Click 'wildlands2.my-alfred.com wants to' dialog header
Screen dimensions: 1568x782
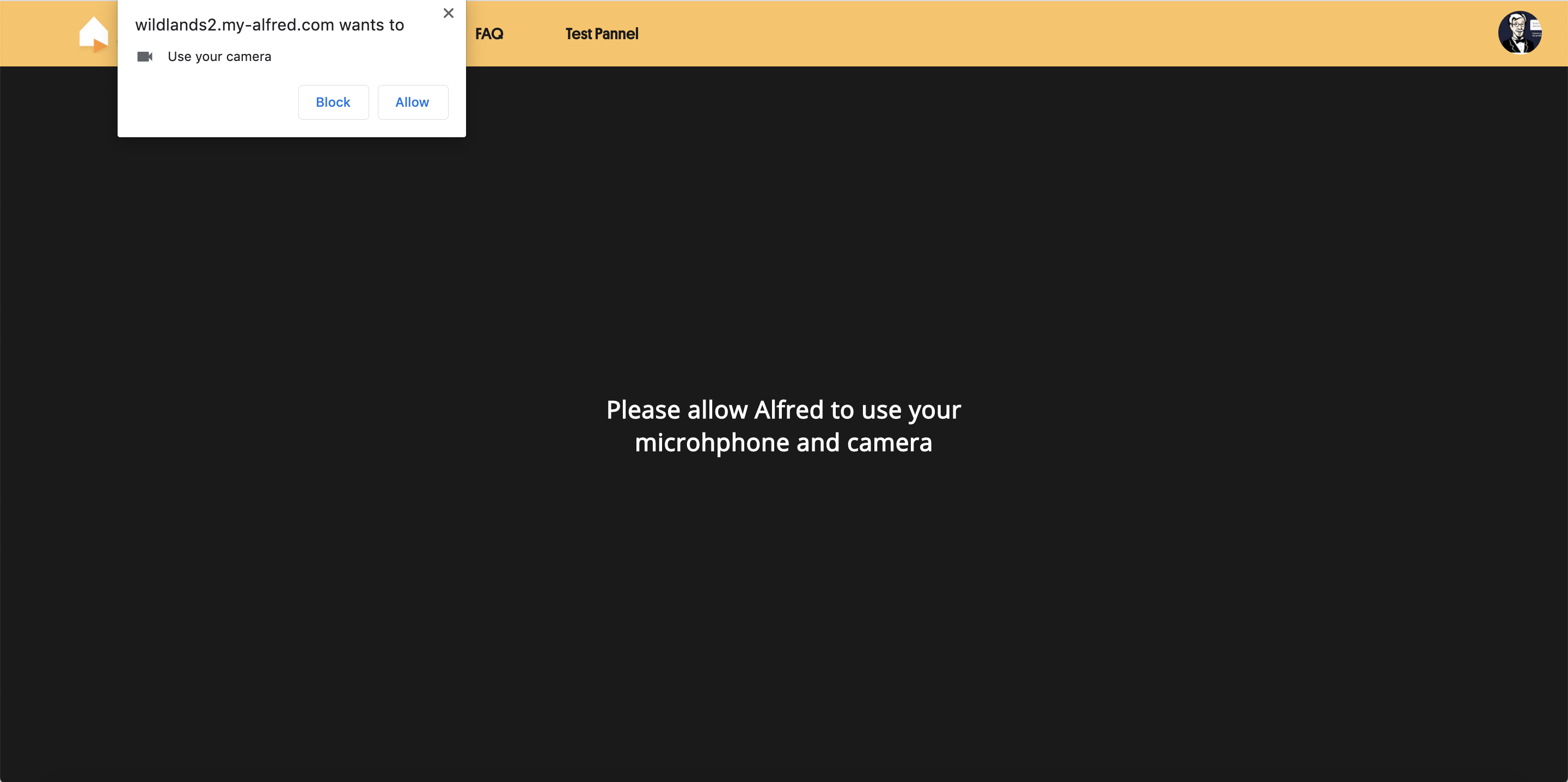pos(268,25)
